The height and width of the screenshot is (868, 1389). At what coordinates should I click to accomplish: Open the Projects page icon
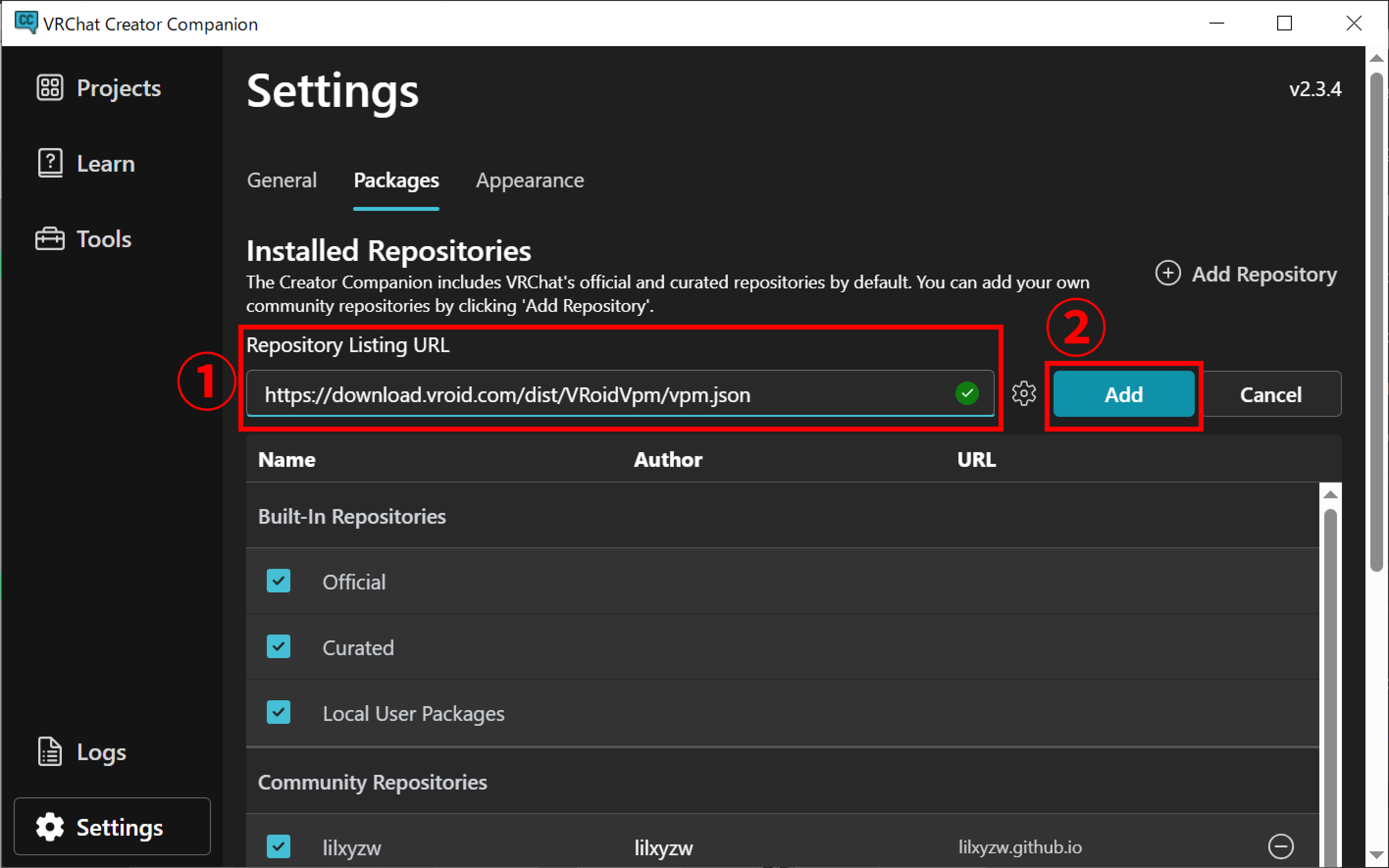pyautogui.click(x=50, y=88)
